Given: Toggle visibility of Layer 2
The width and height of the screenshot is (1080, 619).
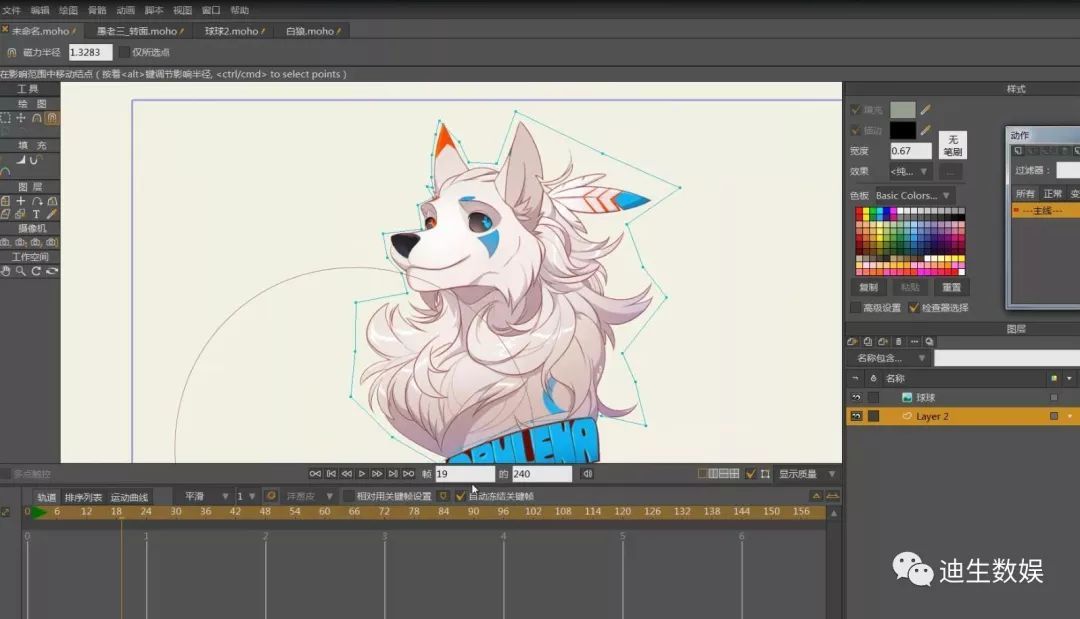Looking at the screenshot, I should [856, 416].
